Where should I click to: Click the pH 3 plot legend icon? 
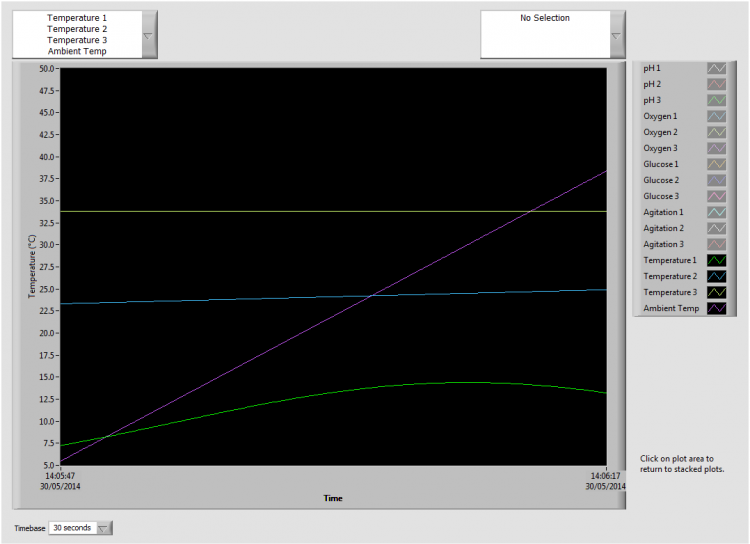pos(717,100)
